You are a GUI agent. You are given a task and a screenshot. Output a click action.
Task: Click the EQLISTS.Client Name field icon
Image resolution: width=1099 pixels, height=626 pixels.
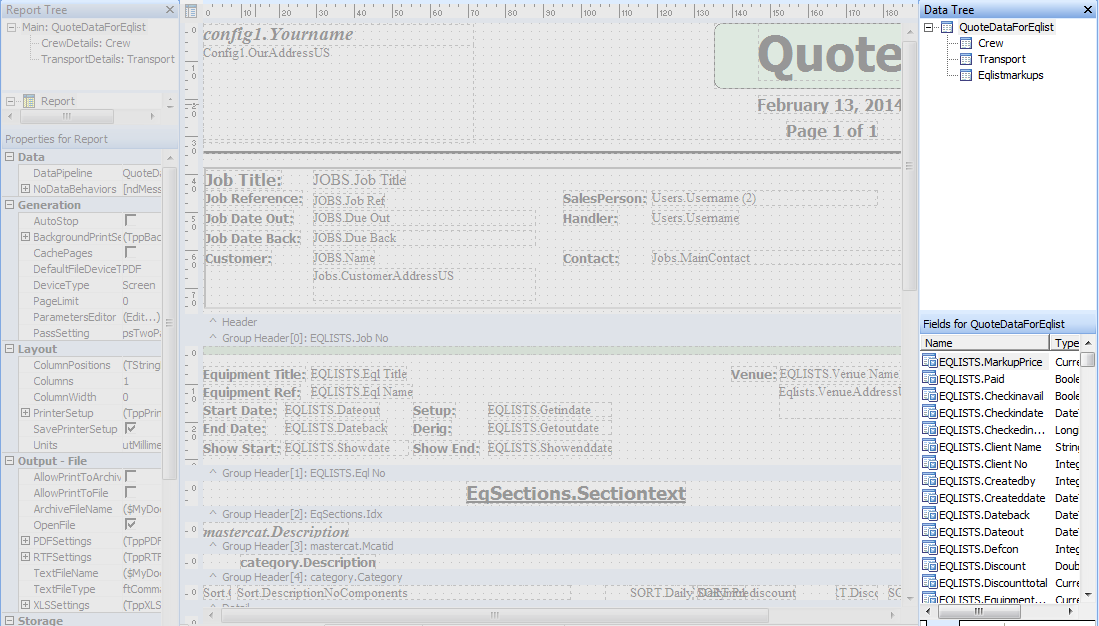coord(929,447)
